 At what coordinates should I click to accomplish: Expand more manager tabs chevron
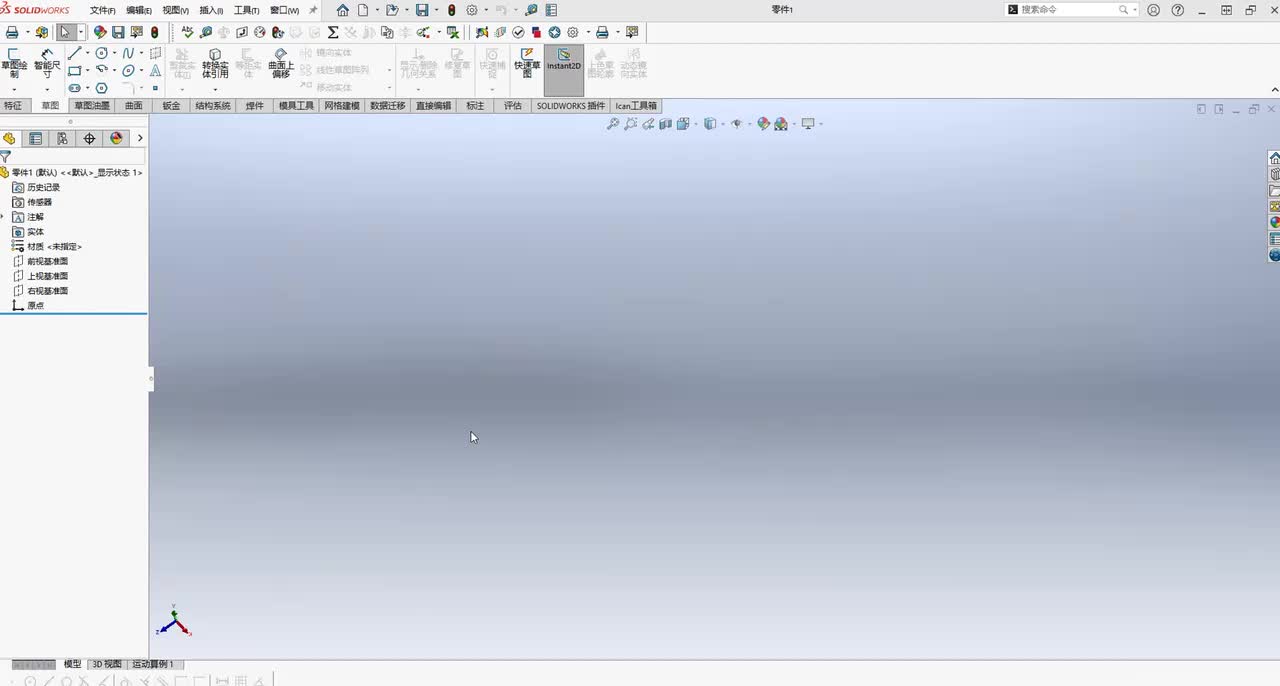(x=140, y=139)
